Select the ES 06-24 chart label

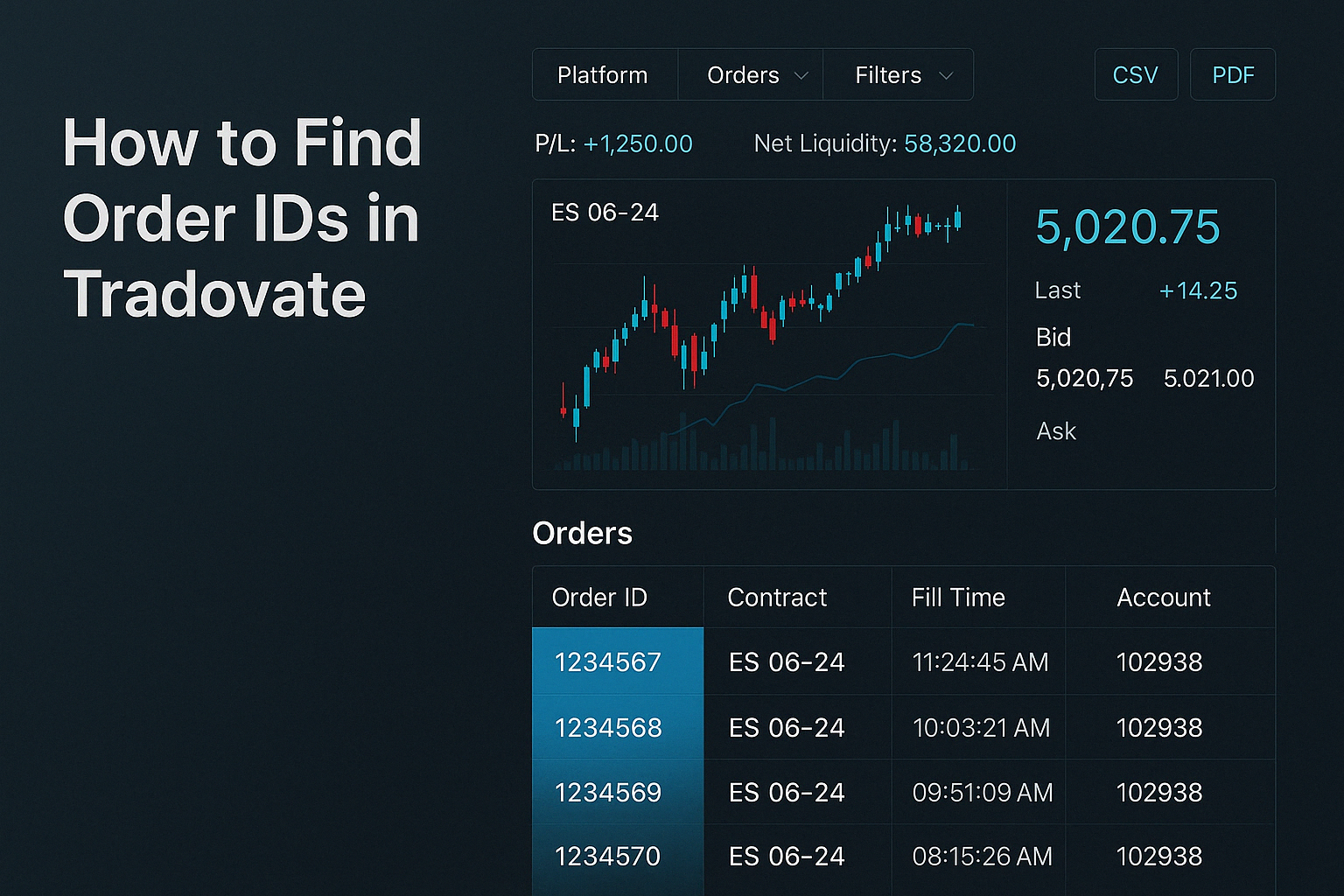click(x=605, y=213)
